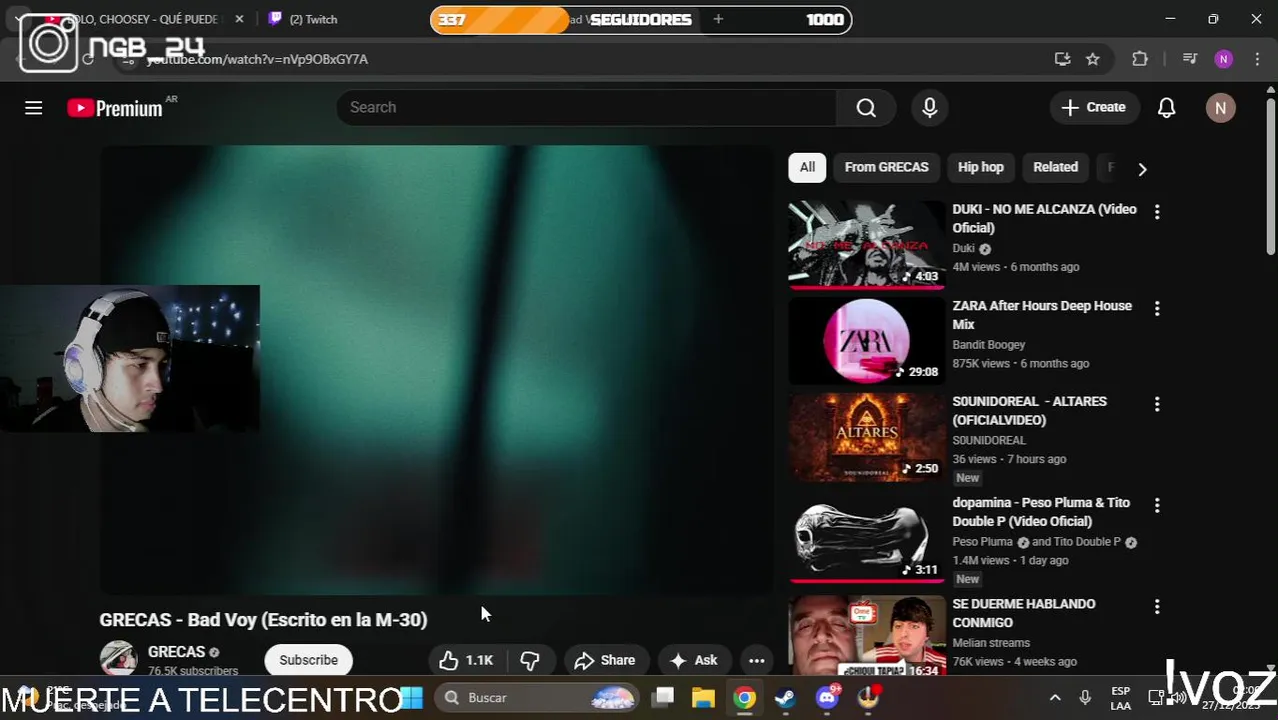Dislike the GRECAS video
Image resolution: width=1278 pixels, height=720 pixels.
530,660
